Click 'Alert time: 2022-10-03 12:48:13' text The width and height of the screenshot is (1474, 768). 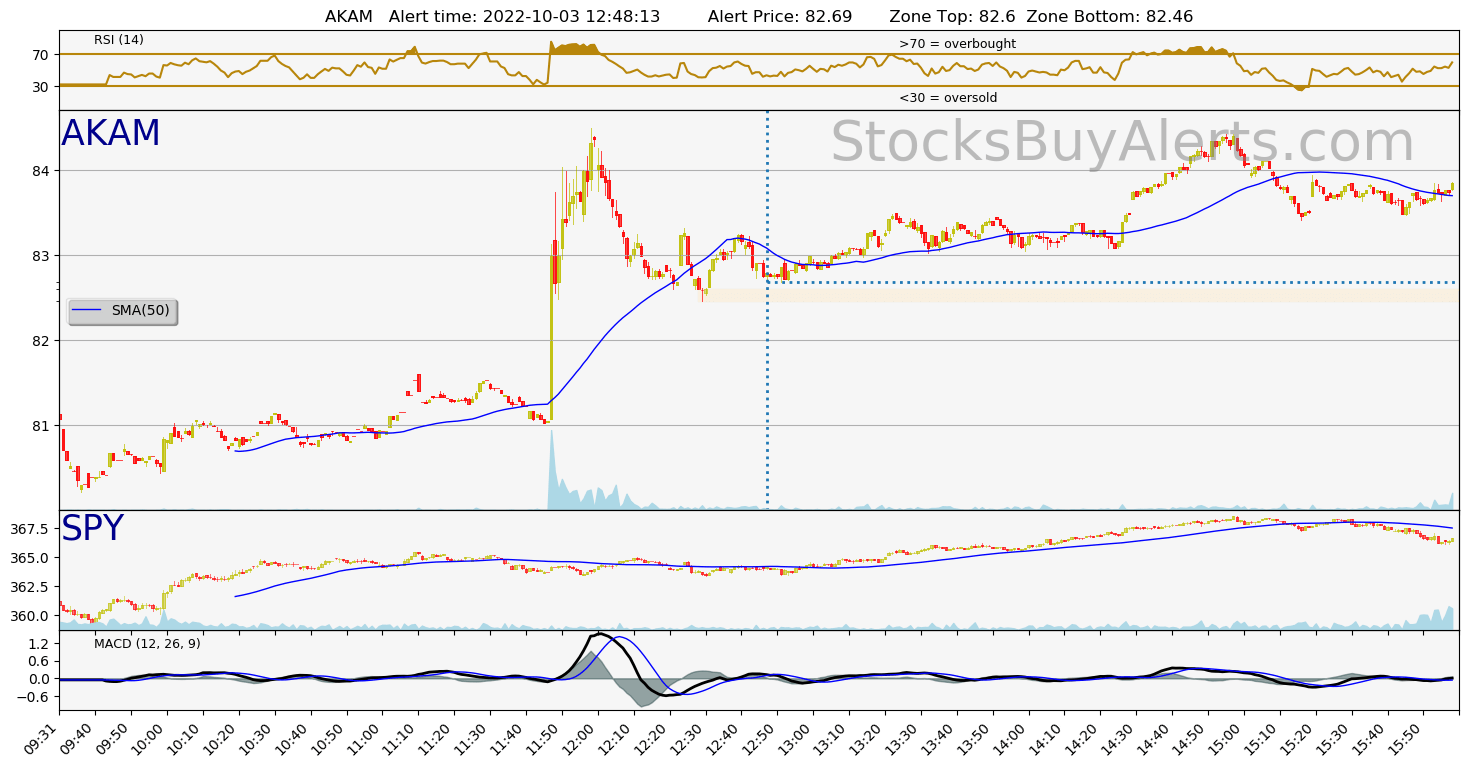click(x=524, y=17)
